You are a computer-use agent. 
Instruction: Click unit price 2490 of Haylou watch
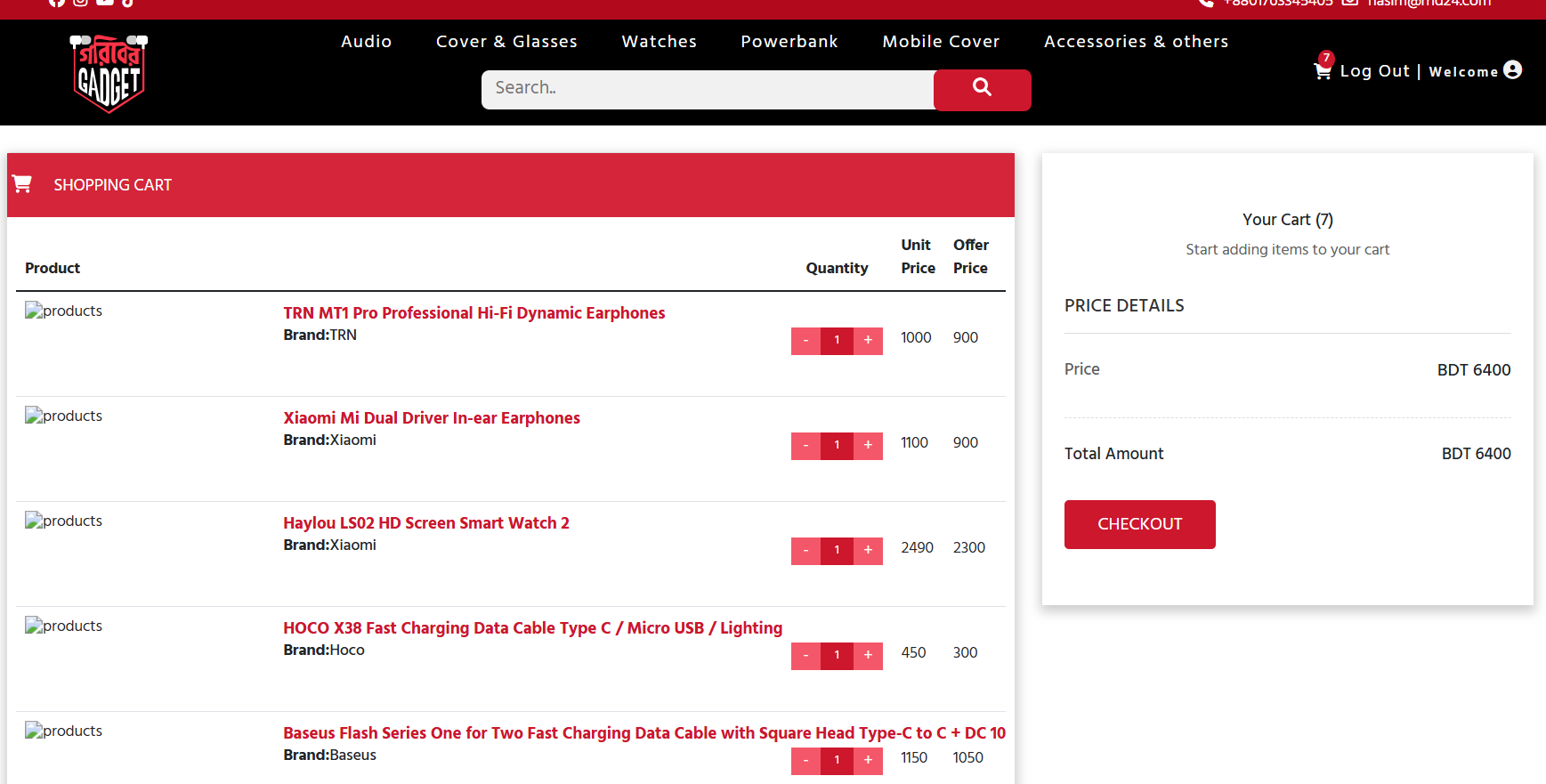(x=917, y=548)
